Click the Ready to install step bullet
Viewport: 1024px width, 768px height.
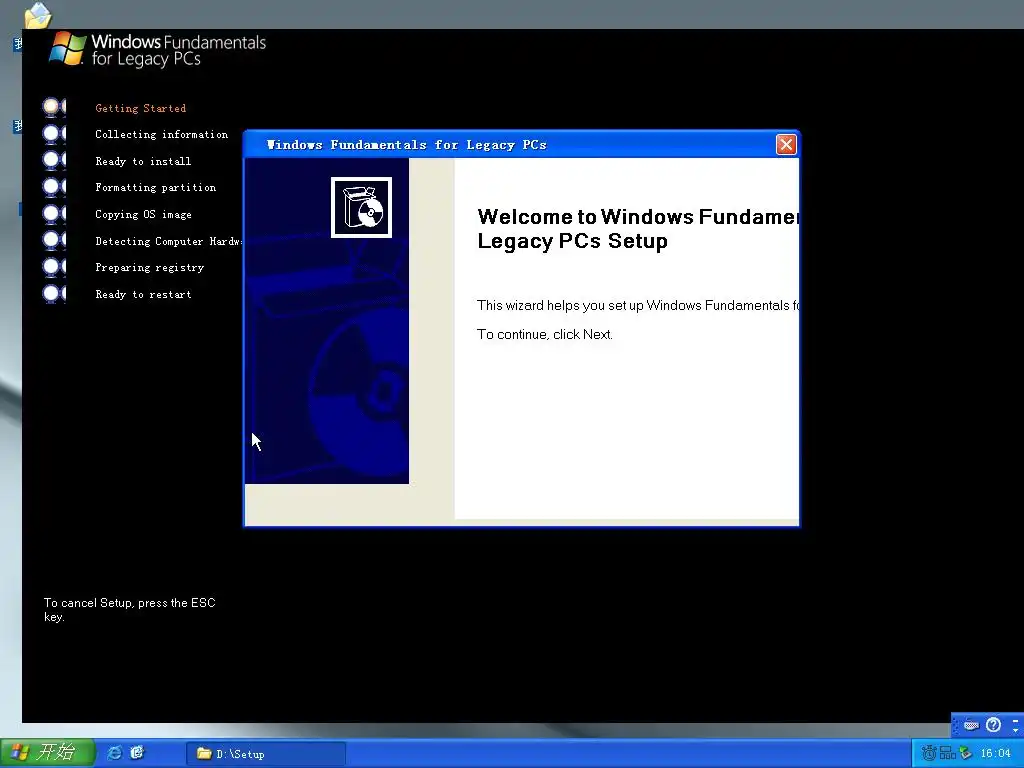pyautogui.click(x=54, y=160)
